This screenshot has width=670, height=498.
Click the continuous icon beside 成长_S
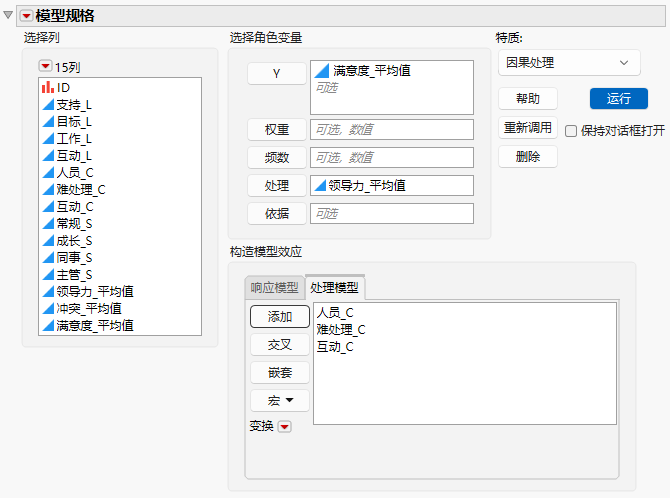click(48, 241)
